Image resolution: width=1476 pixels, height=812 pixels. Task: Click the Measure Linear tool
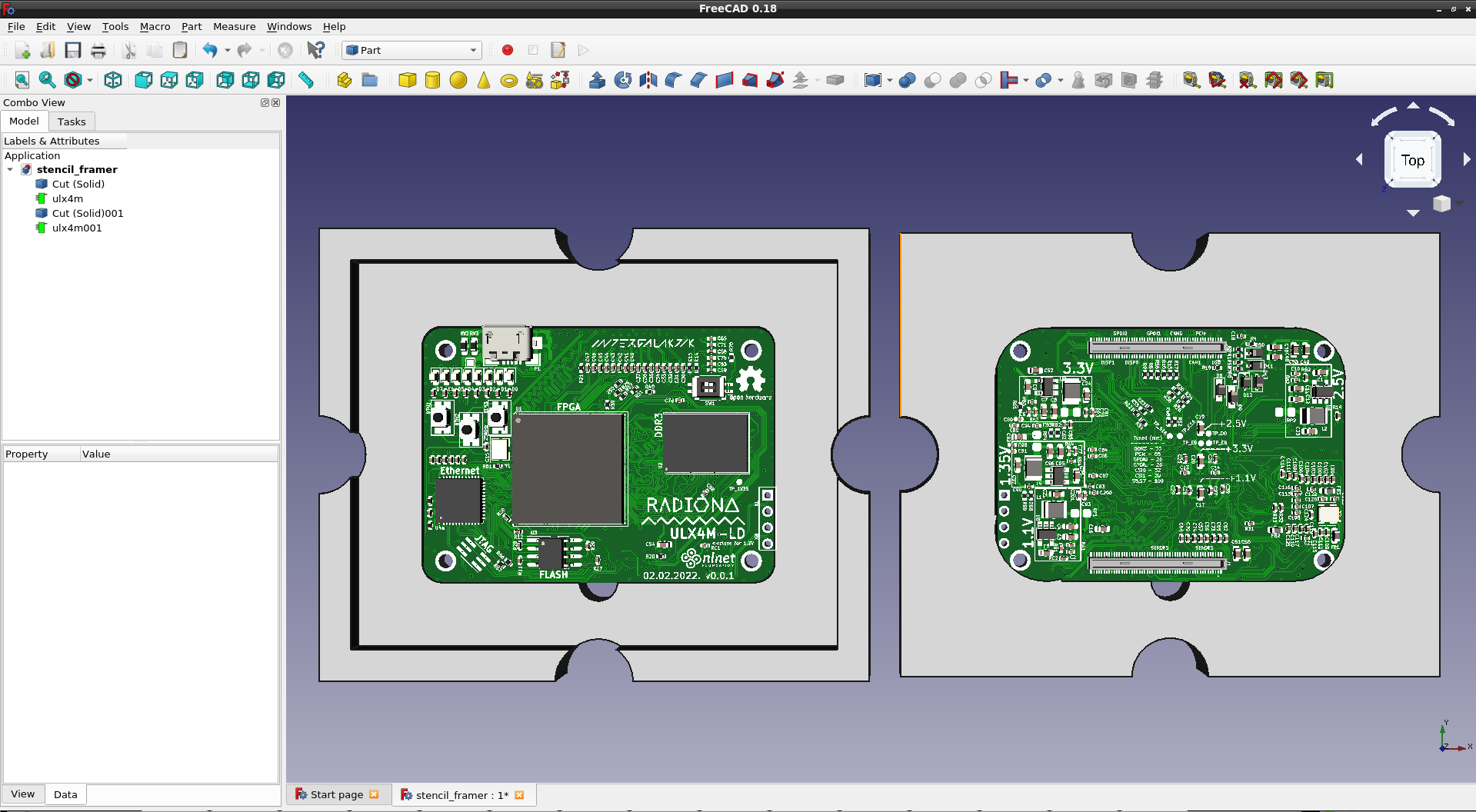tap(1191, 80)
